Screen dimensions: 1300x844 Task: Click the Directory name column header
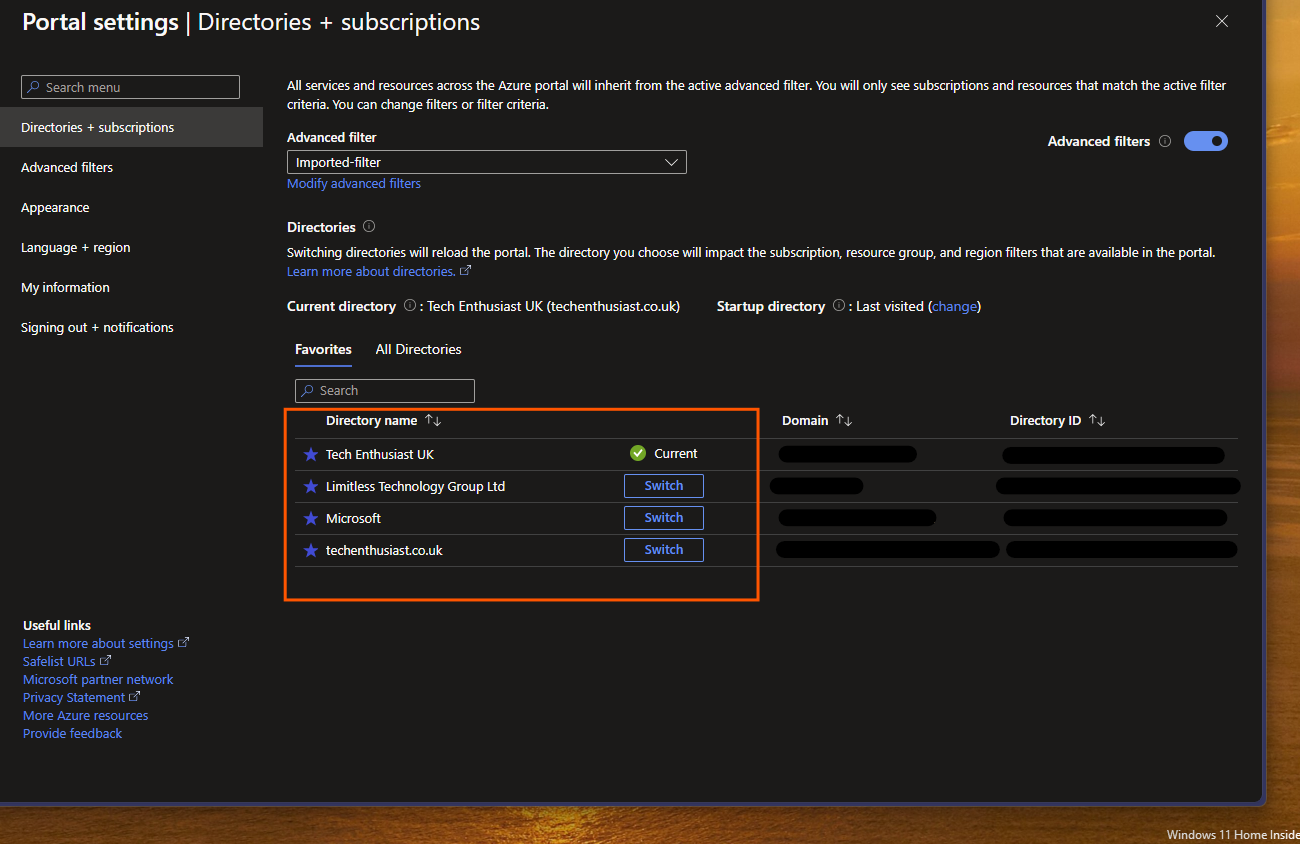372,421
